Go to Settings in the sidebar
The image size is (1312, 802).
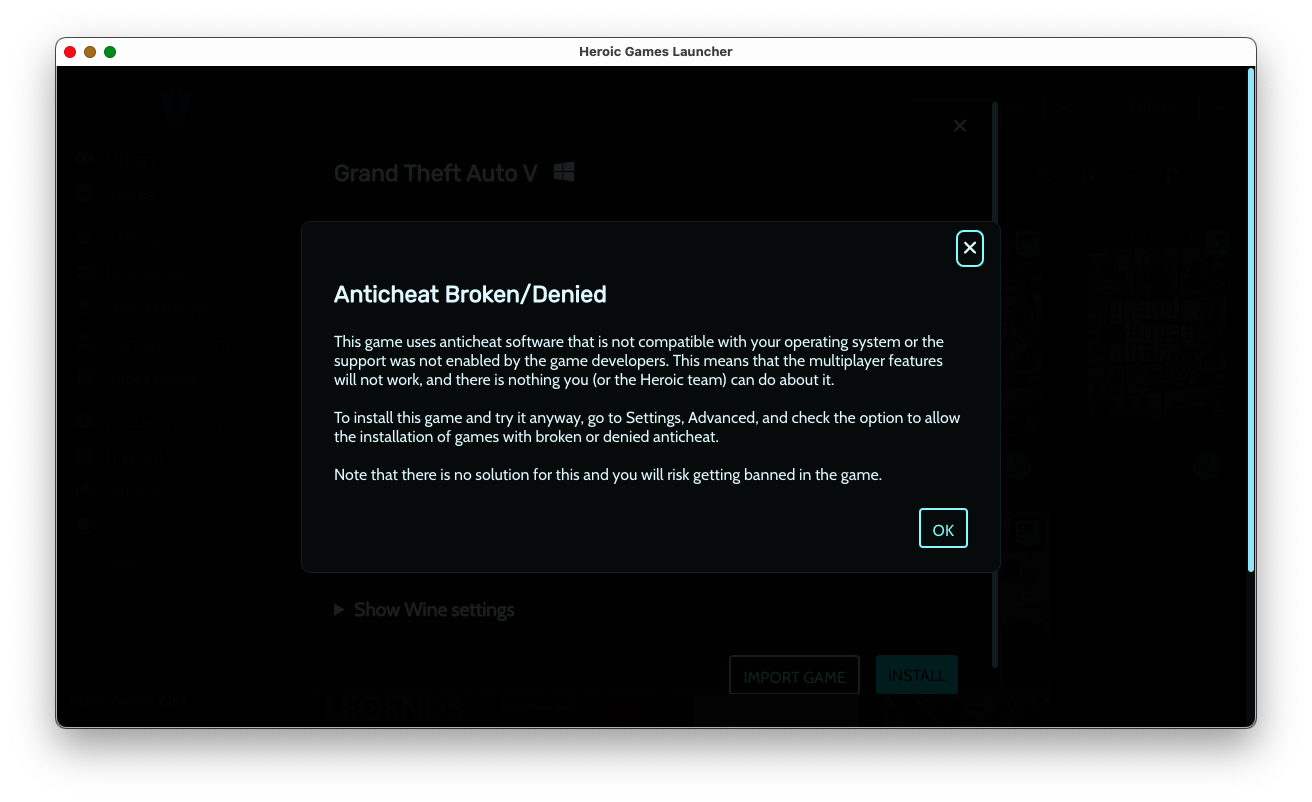(122, 238)
